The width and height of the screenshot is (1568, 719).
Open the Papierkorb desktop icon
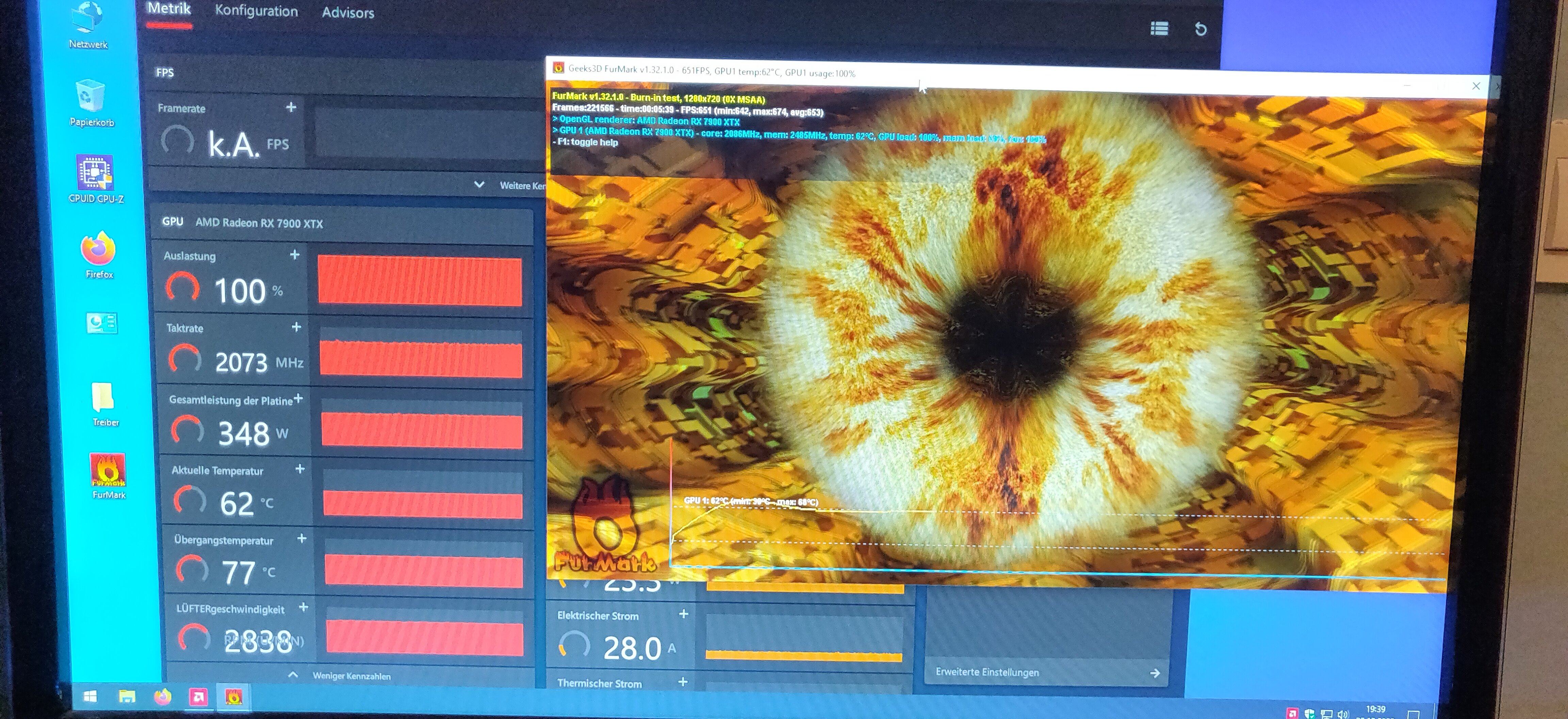coord(91,102)
